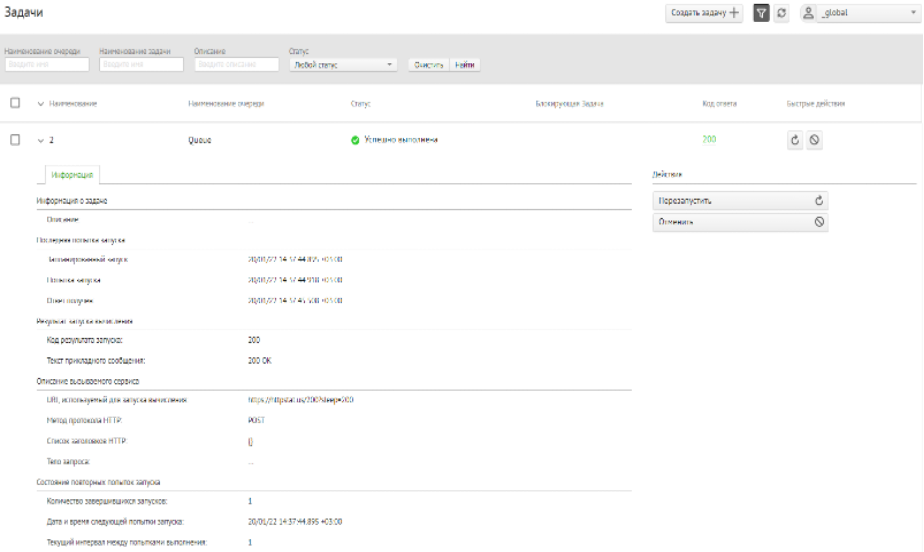Click the green success status icon
Screen dimensions: 924x552
click(x=355, y=140)
